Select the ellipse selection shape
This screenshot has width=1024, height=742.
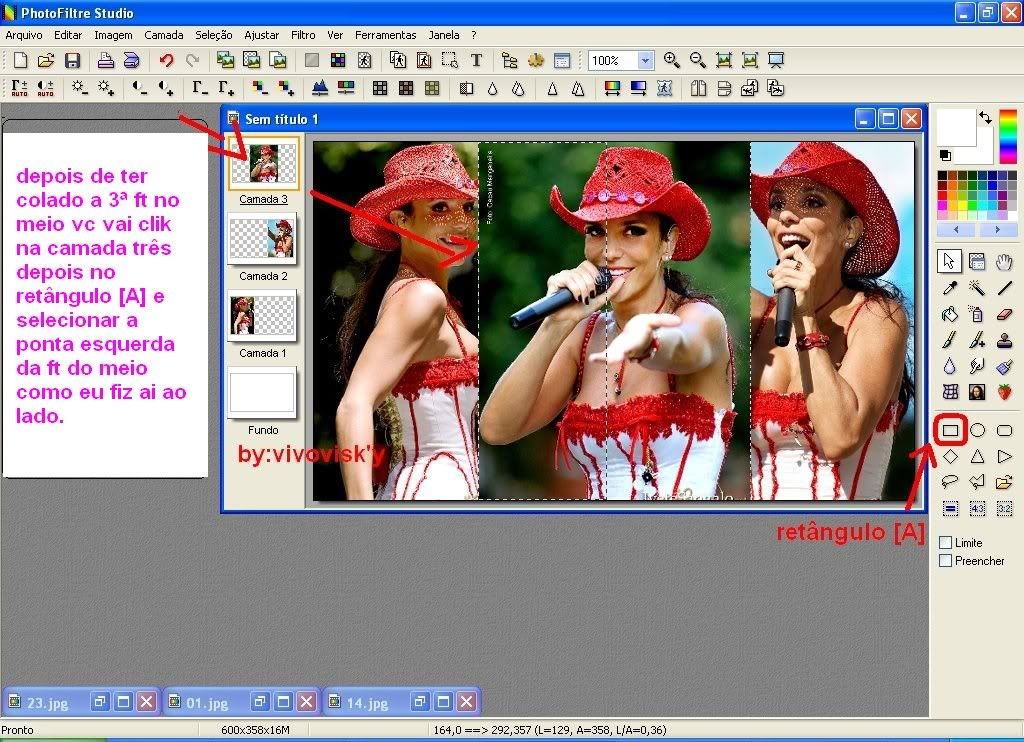pyautogui.click(x=978, y=430)
